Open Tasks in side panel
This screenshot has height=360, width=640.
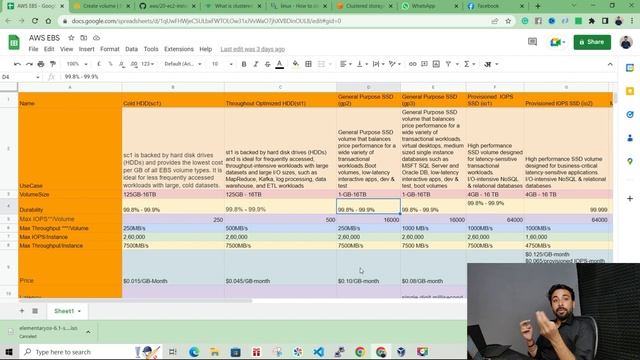(630, 115)
